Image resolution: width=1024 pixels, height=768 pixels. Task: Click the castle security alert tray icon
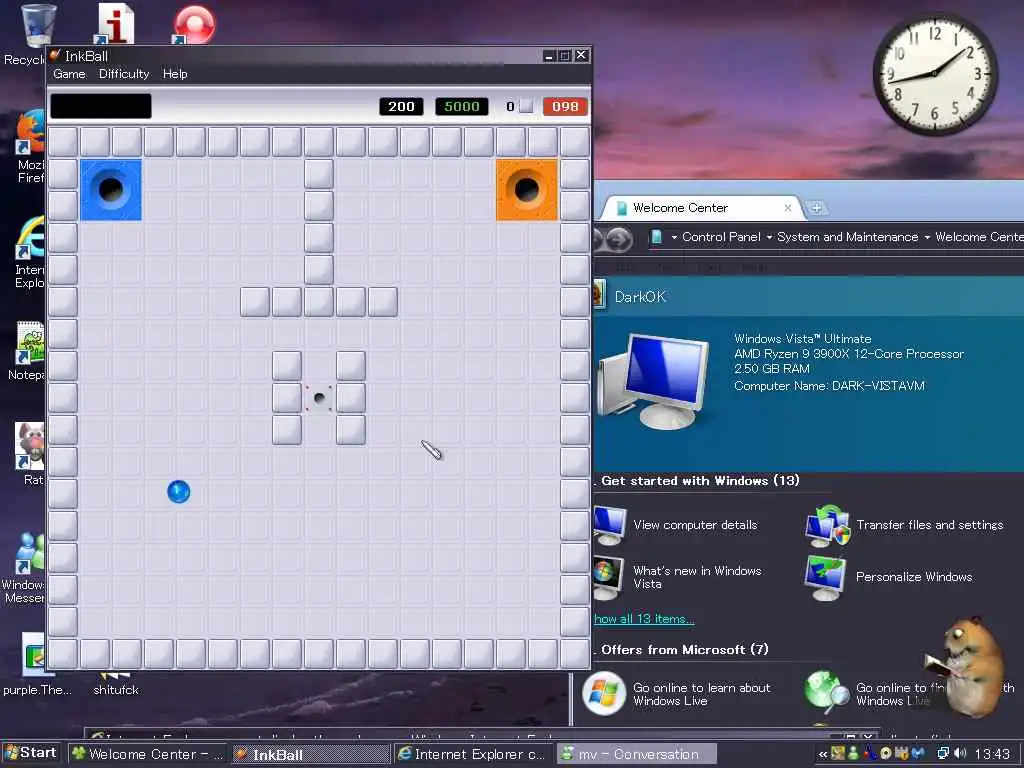point(902,754)
